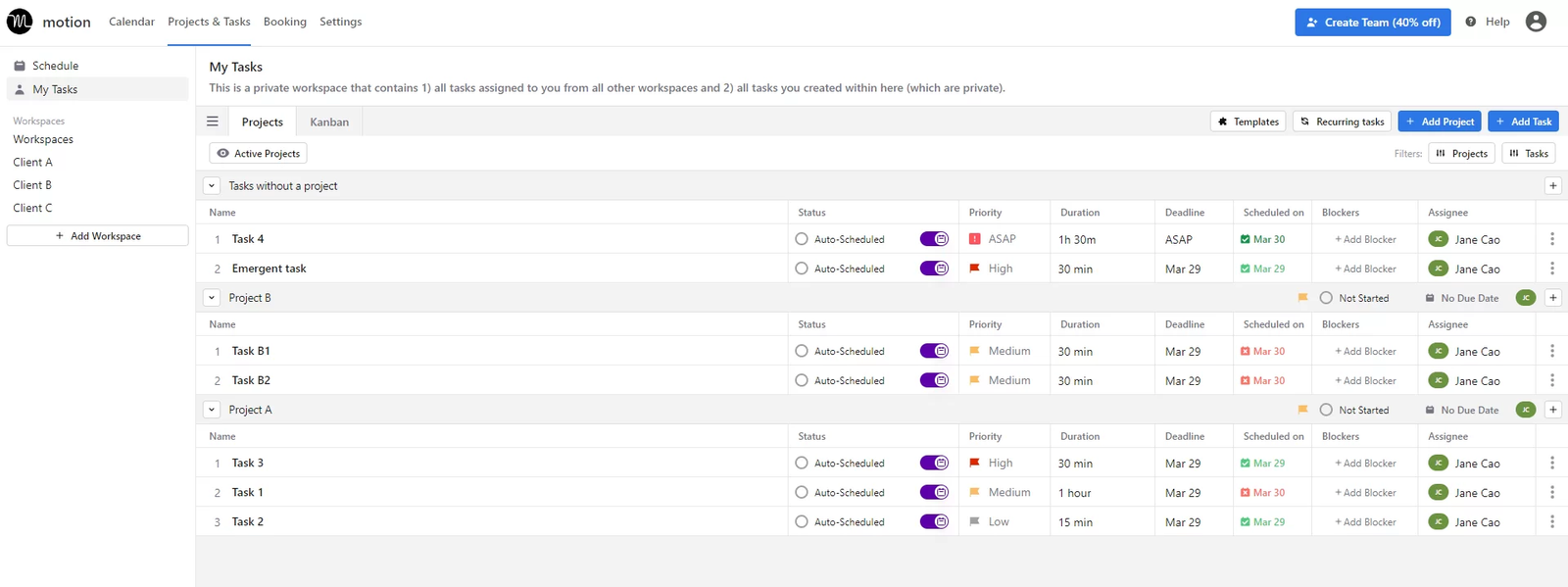
Task: Mark Task B1 status circle complete
Action: (802, 351)
